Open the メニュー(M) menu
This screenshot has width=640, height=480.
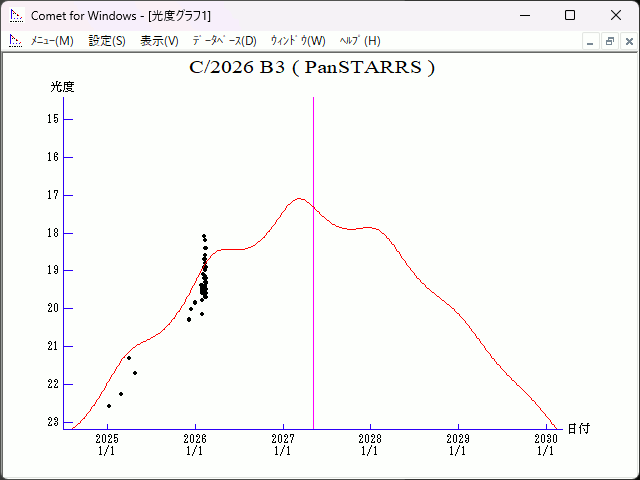[51, 41]
